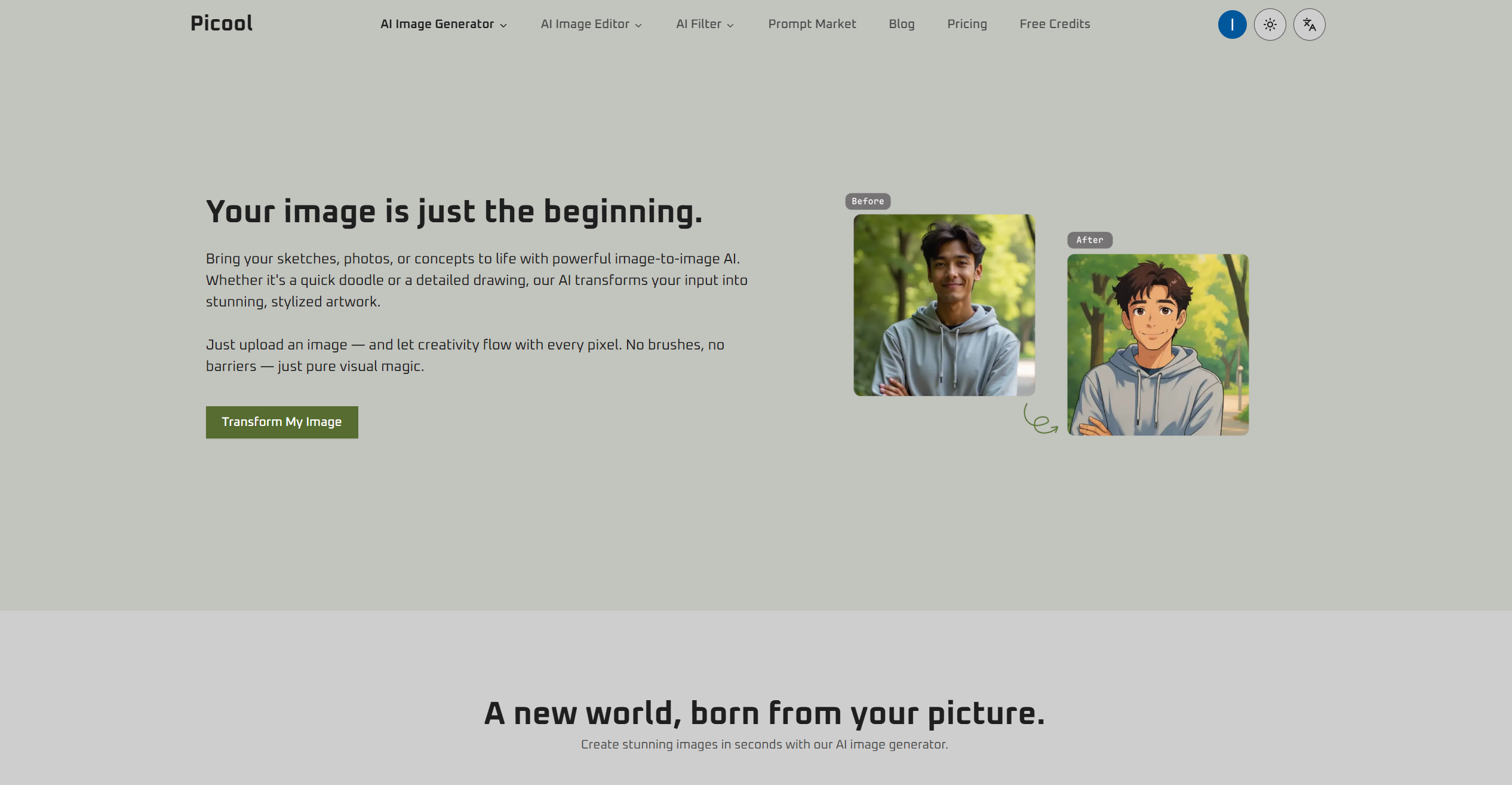Click the Before photo thumbnail
The height and width of the screenshot is (785, 1512).
click(x=944, y=305)
